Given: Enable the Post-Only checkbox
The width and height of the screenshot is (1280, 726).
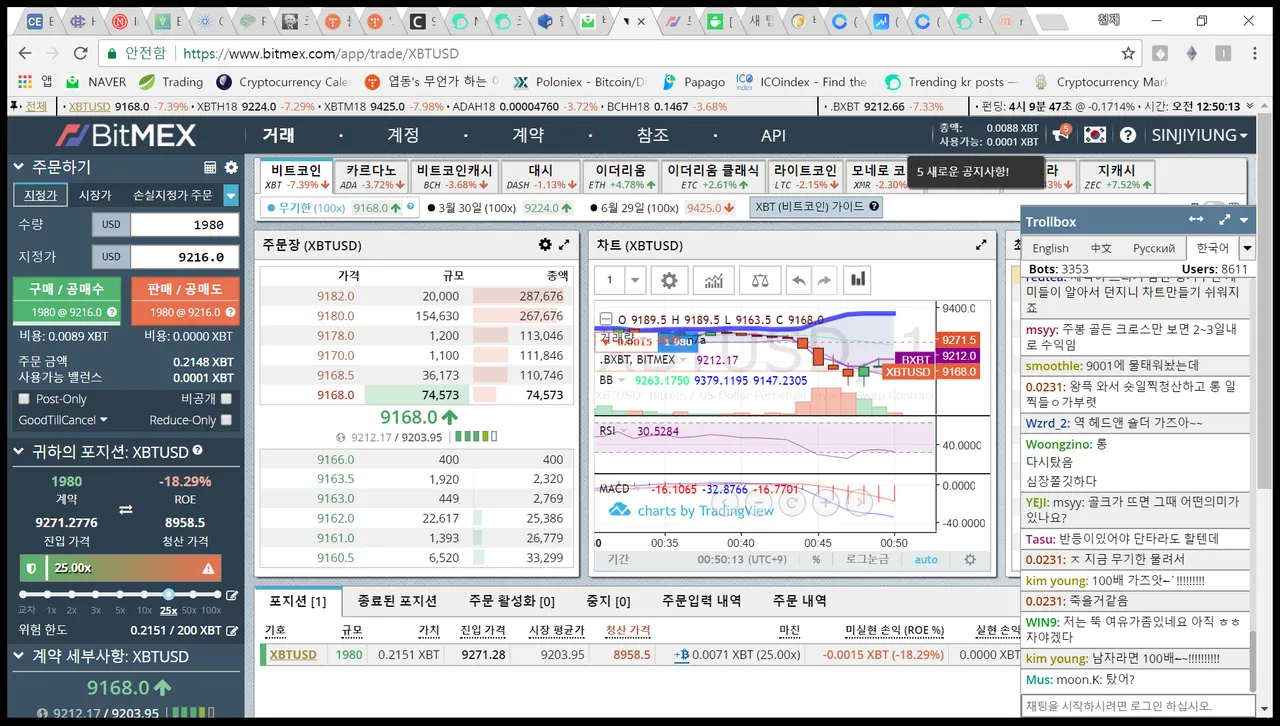Looking at the screenshot, I should [24, 399].
